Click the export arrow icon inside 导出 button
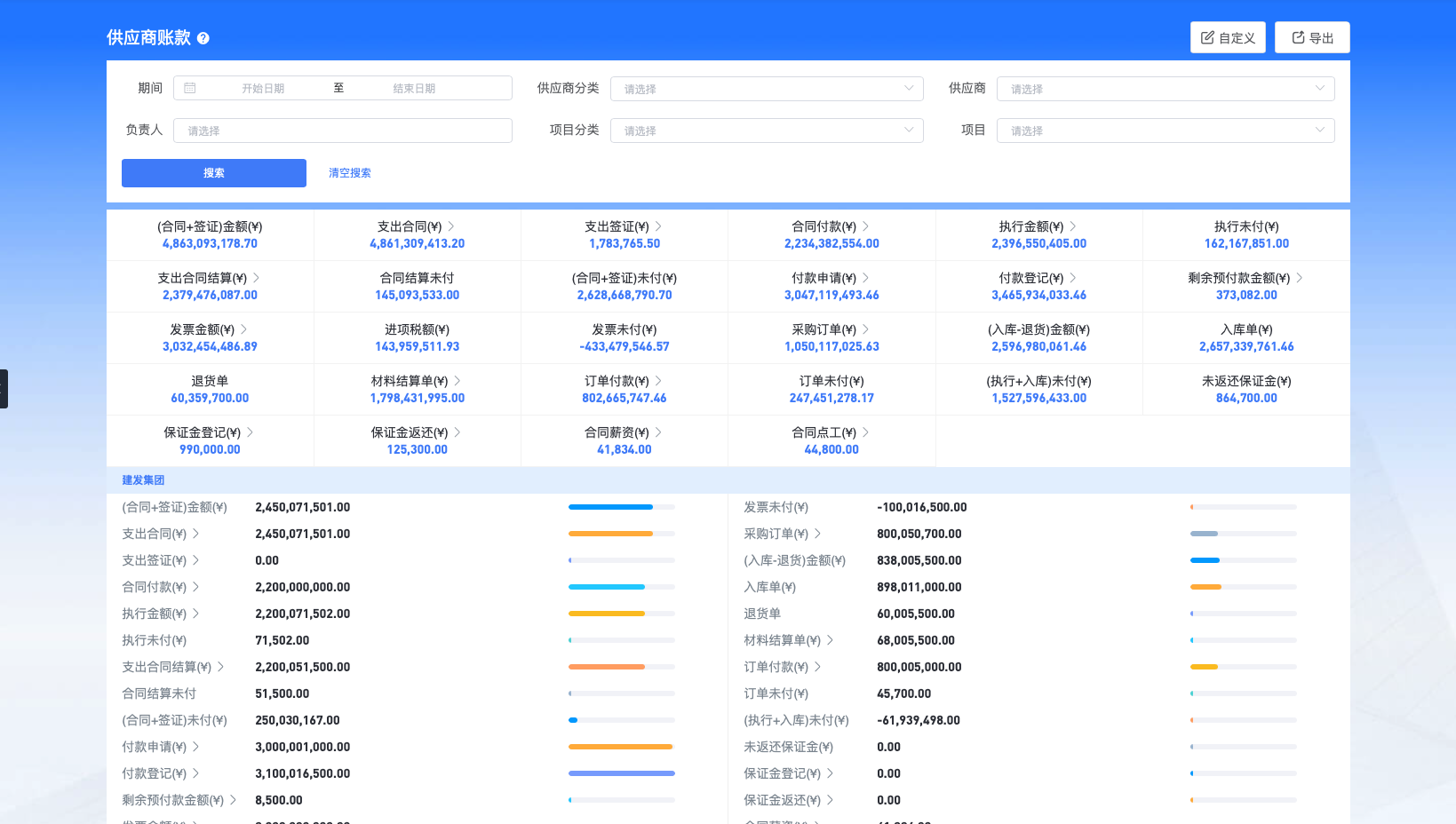The height and width of the screenshot is (824, 1456). click(x=1296, y=36)
